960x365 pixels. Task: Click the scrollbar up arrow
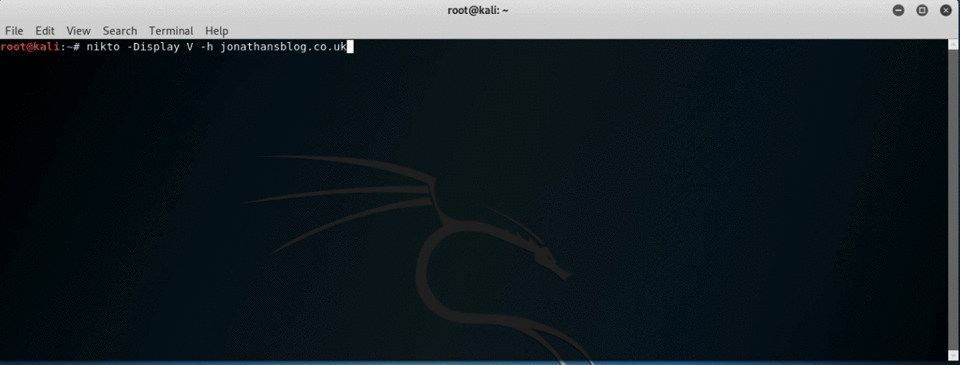coord(953,45)
